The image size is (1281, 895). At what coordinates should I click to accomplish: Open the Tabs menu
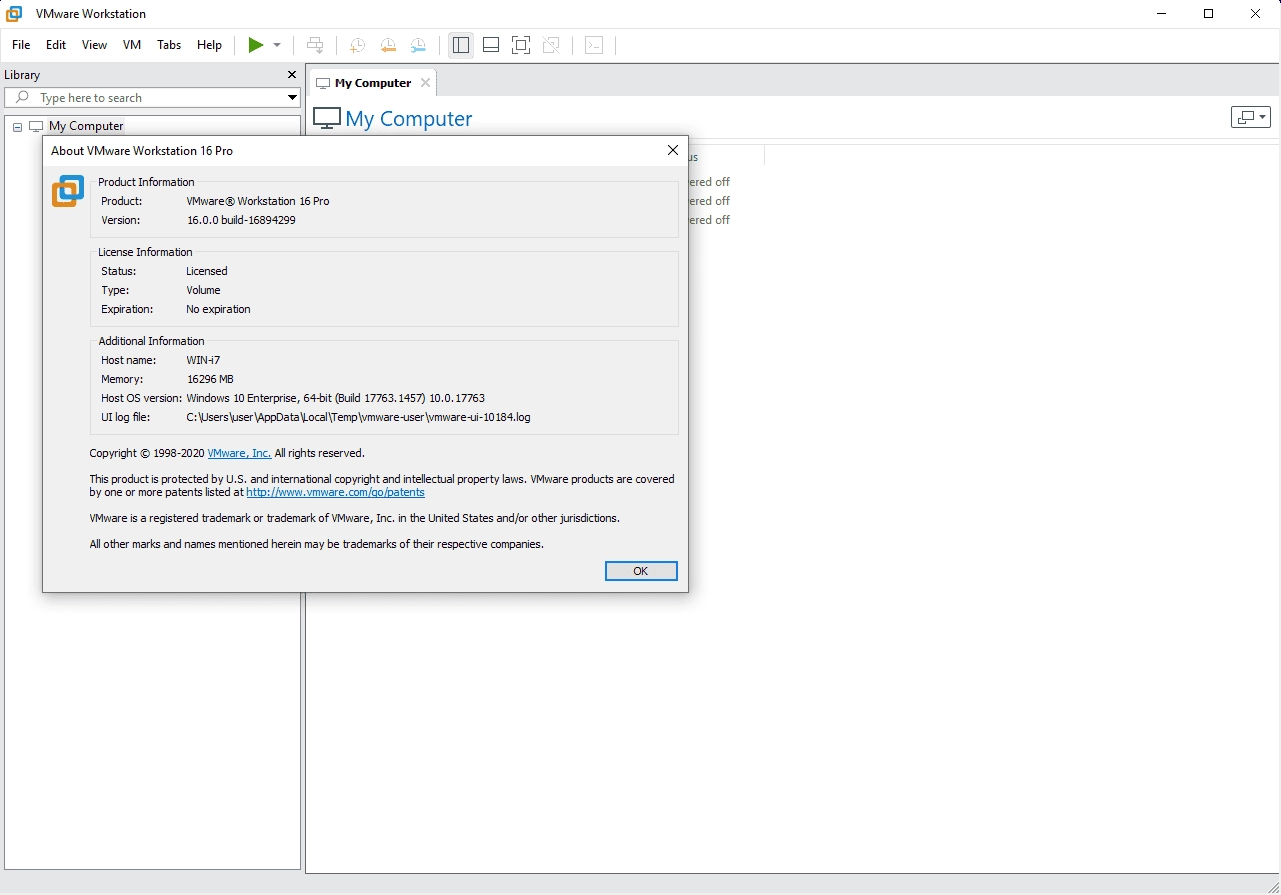[169, 45]
